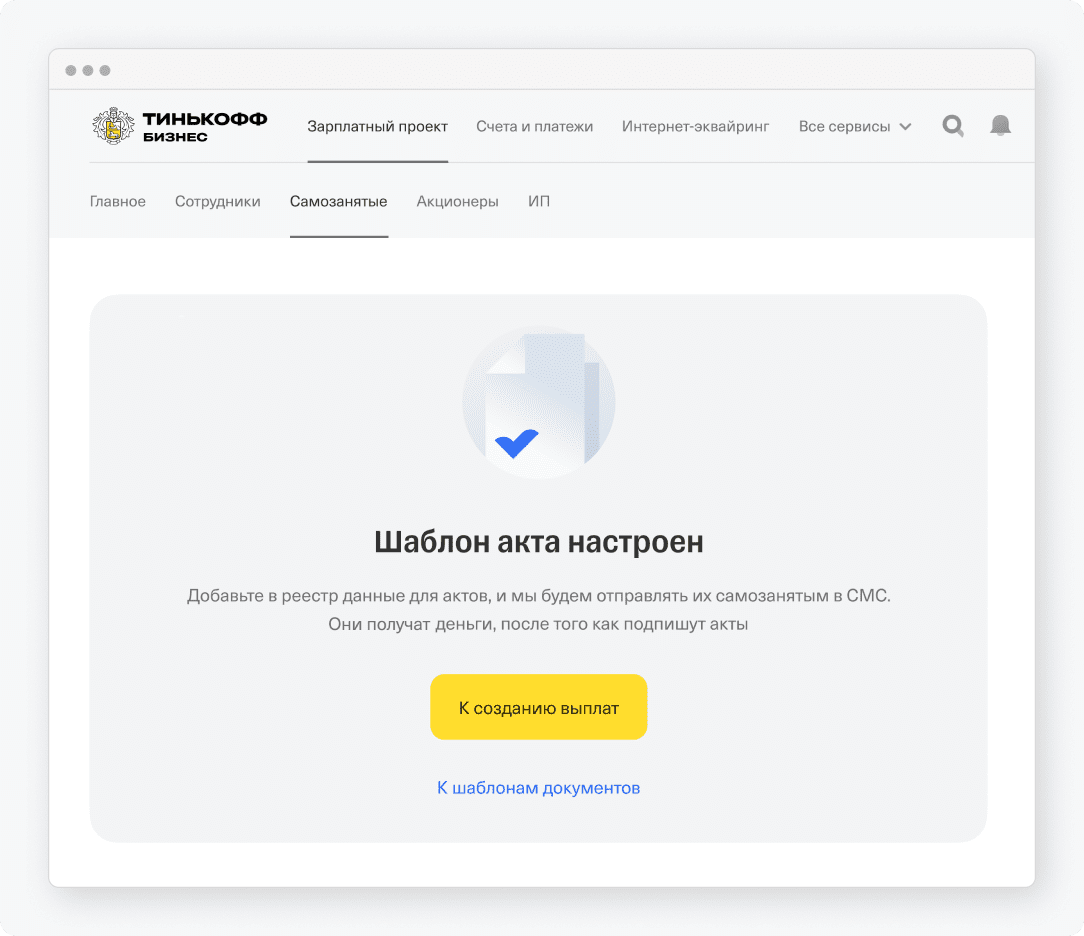Switch to the Сотрудники tab

(x=218, y=201)
